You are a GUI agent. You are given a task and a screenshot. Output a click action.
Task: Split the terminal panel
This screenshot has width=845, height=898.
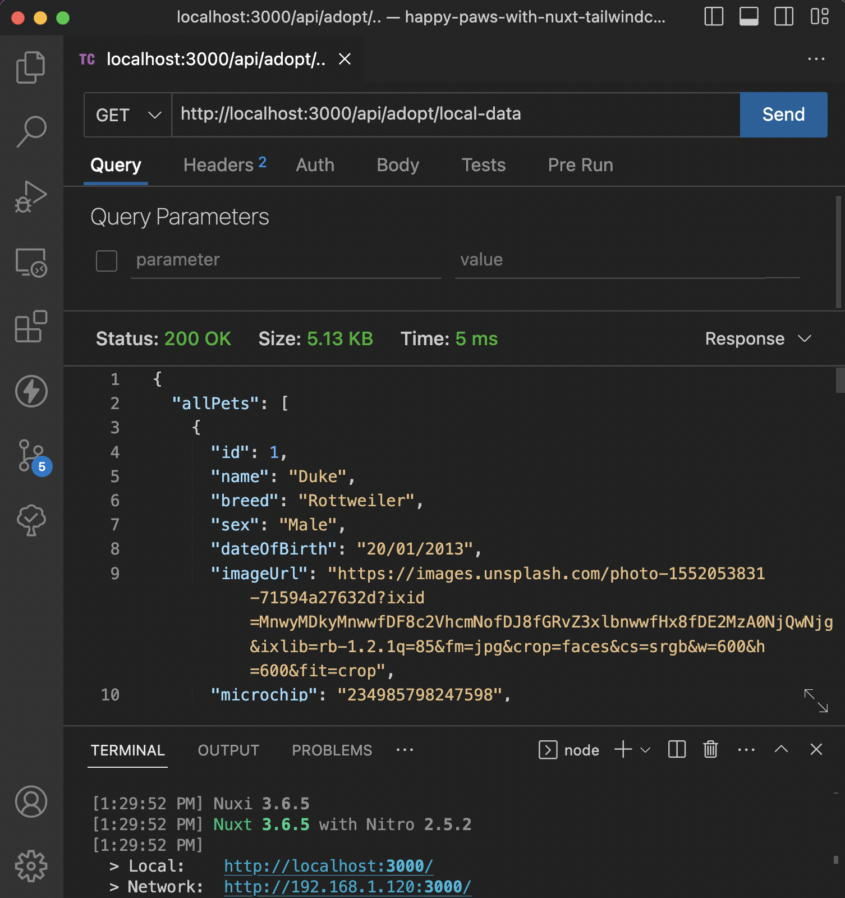click(676, 749)
